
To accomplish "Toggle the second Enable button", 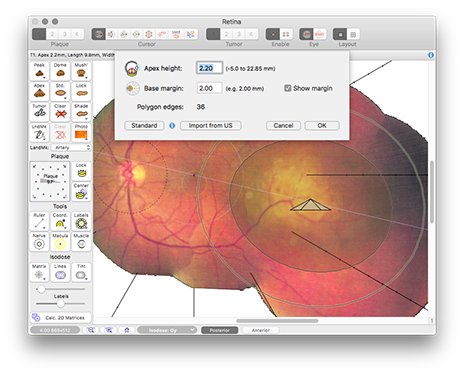I will coord(286,34).
